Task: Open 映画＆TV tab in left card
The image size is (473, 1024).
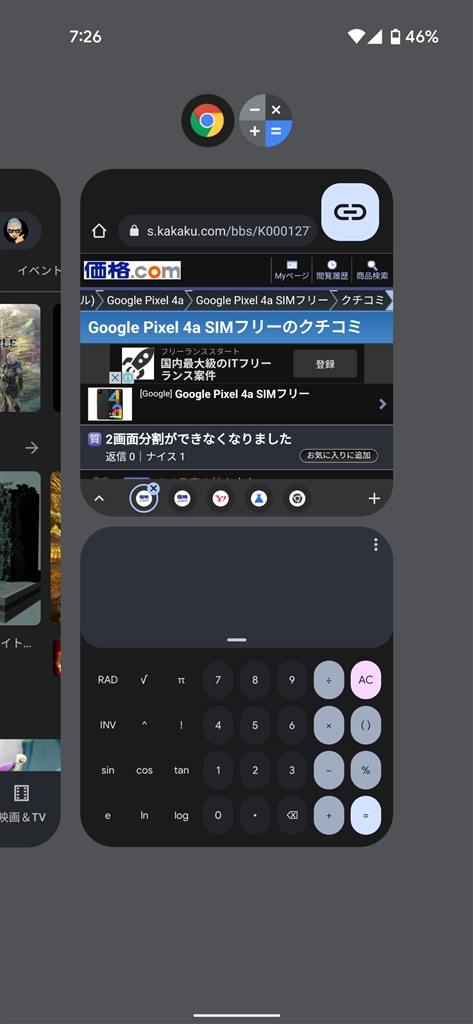Action: point(22,804)
